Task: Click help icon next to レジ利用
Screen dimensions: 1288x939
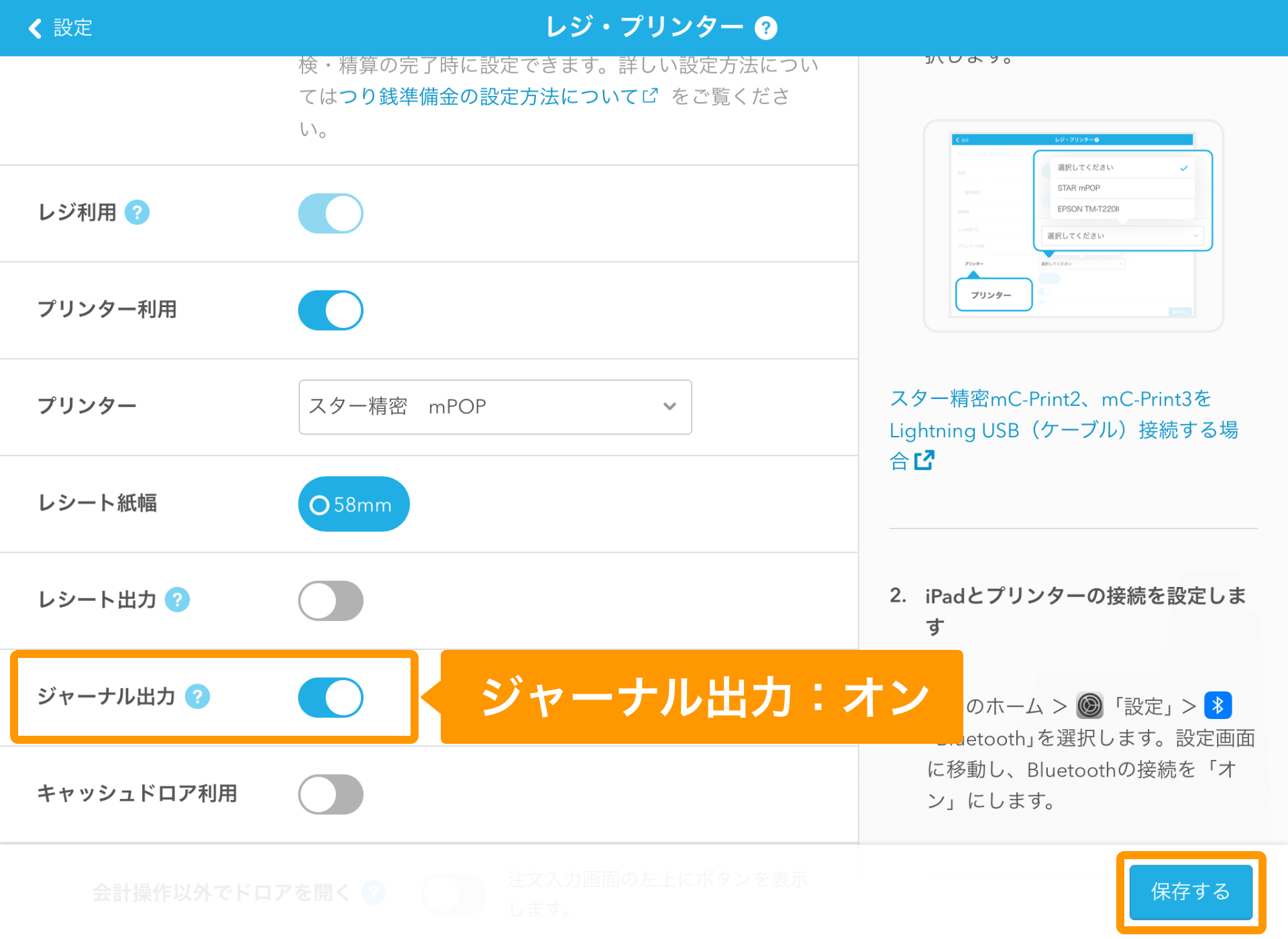Action: pos(138,213)
